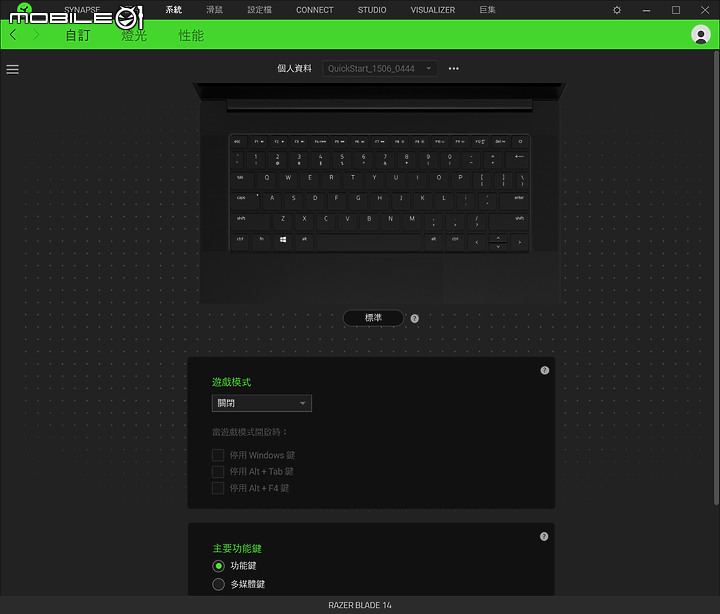Screen dimensions: 720x614
Task: Select the spacebar on keyboard
Action: [368, 242]
